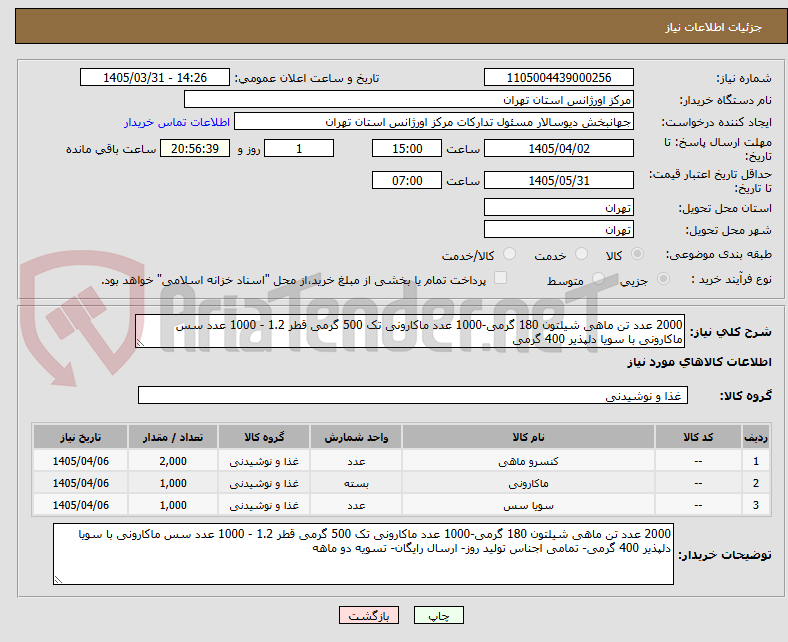Click the need number field 1105004439000256
Viewport: 788px width, 642px height.
click(x=559, y=77)
